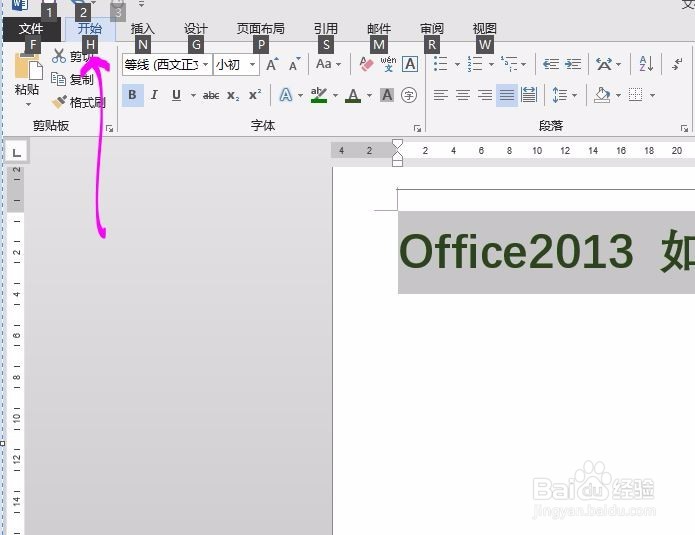The image size is (695, 535).
Task: Open highlight color dropdown arrow
Action: tap(336, 95)
